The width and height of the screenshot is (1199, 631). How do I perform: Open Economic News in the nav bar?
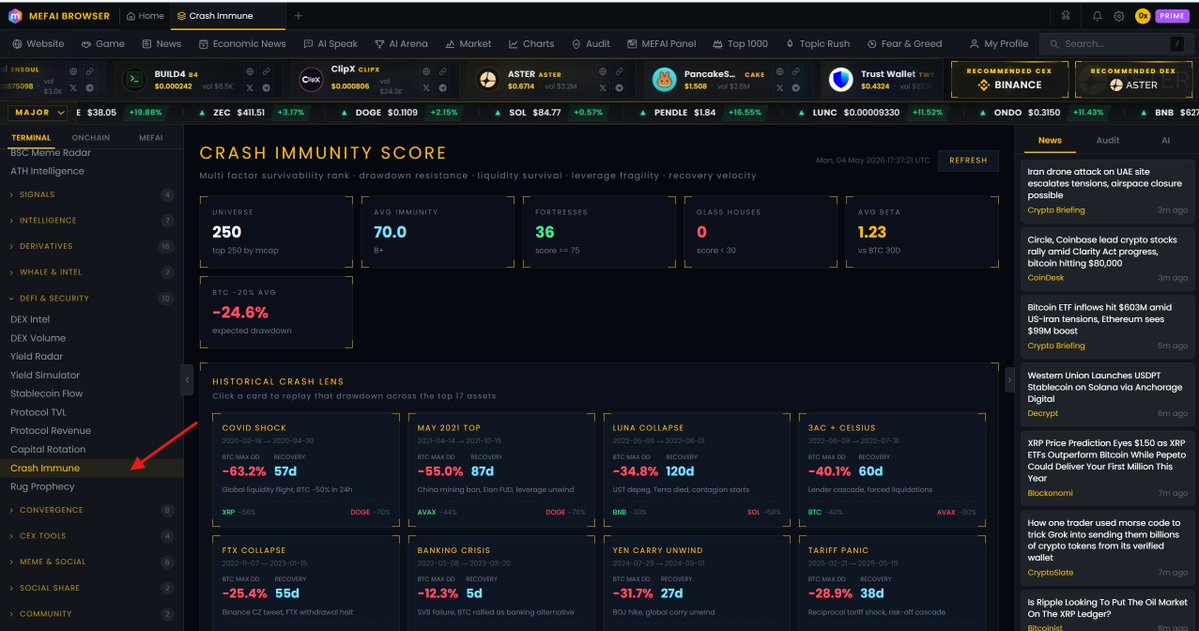(x=242, y=44)
